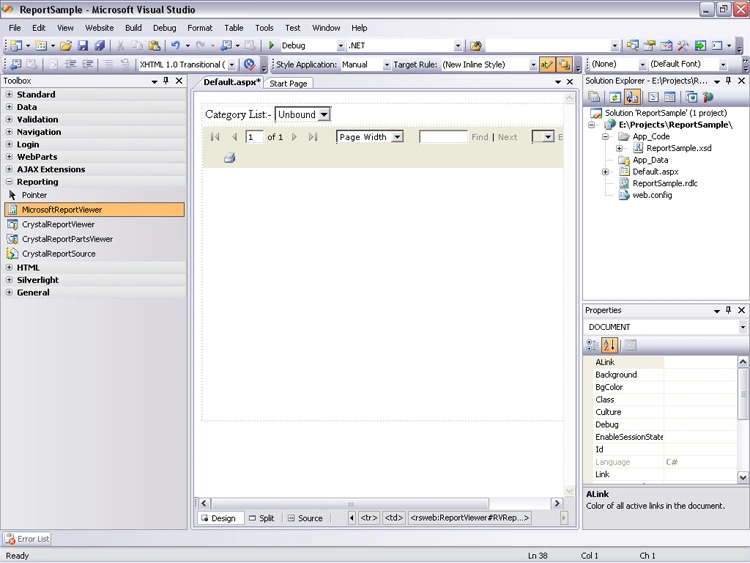This screenshot has height=563, width=750.
Task: Open the DOCUMENT object dropdown in Properties
Action: [742, 327]
